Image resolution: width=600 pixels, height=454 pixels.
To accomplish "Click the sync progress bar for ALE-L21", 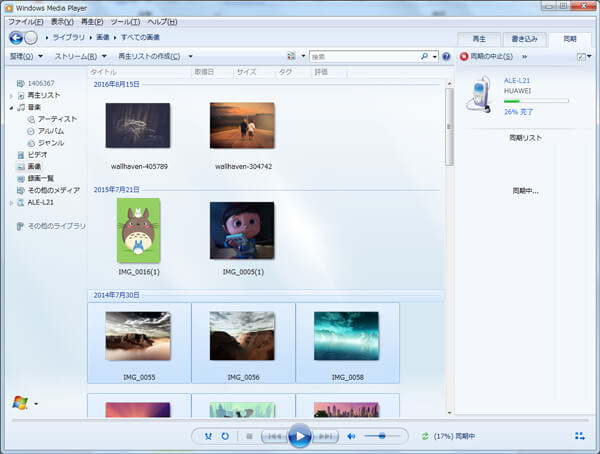I will point(536,101).
